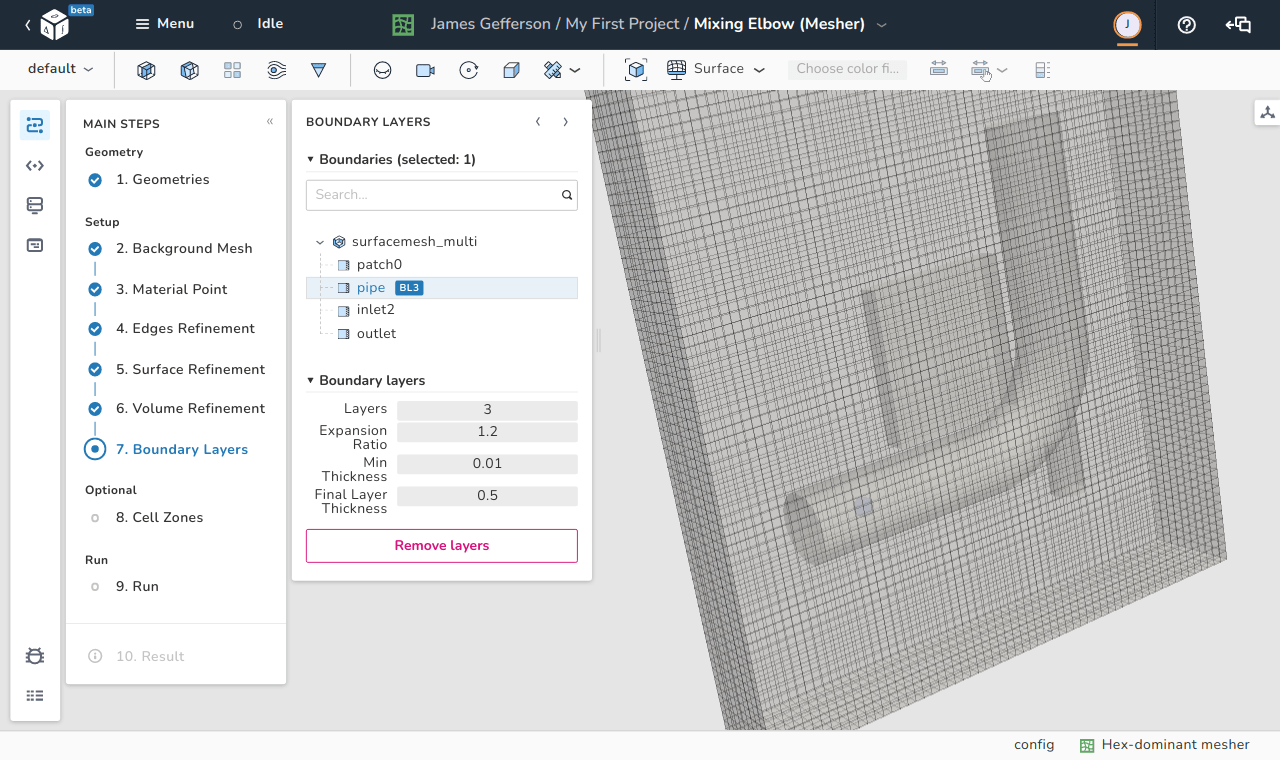Open the default view preset dropdown
Screen dimensions: 1280x760
(60, 69)
